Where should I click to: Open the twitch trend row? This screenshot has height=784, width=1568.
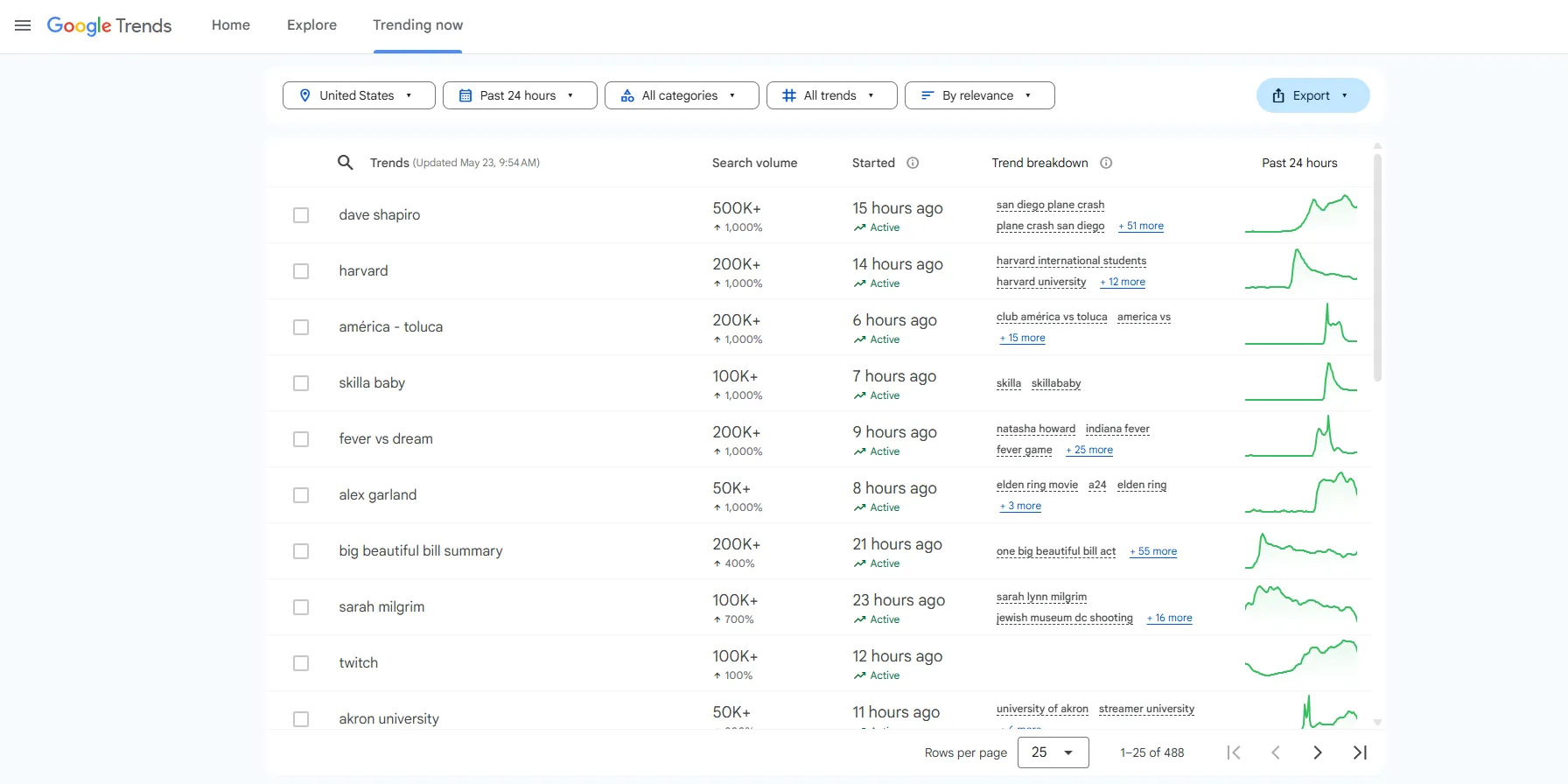359,663
